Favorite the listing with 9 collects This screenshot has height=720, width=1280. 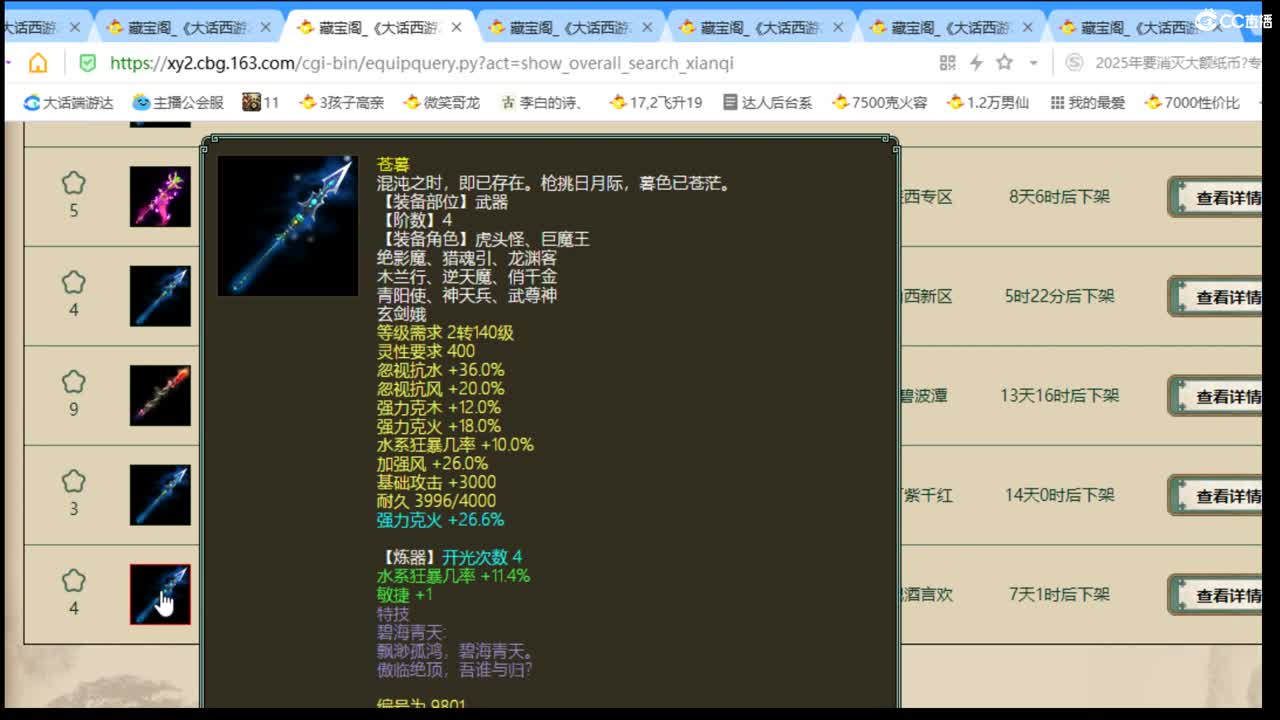coord(73,381)
